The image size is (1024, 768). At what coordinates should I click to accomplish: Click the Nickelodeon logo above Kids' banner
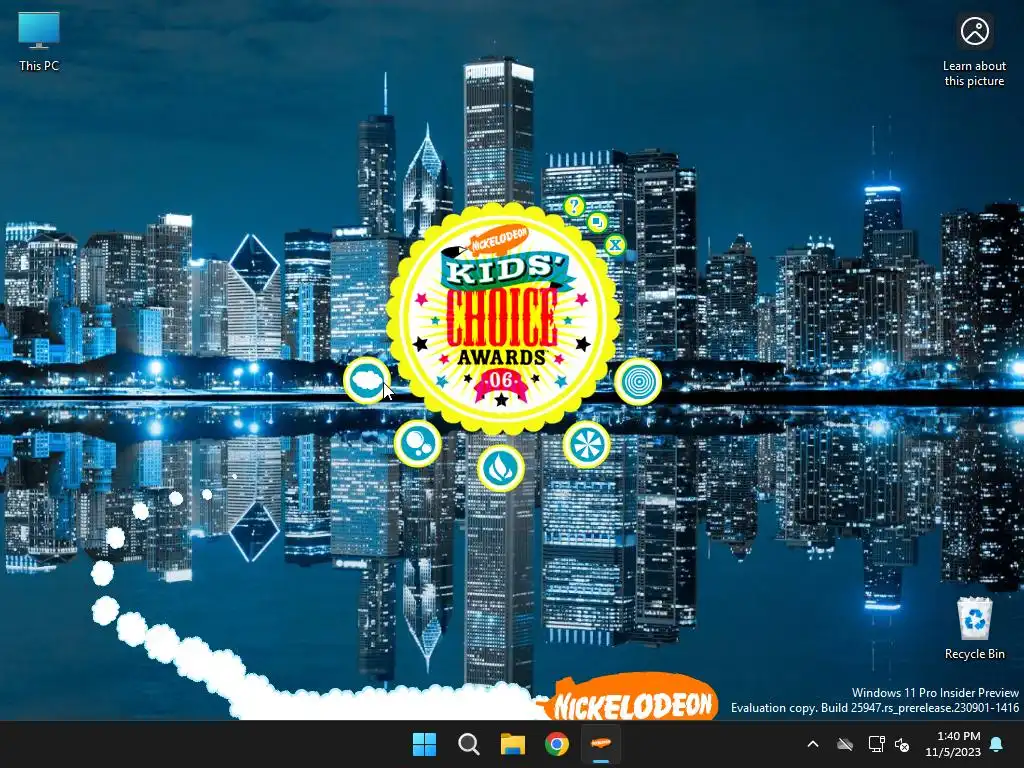coord(498,240)
